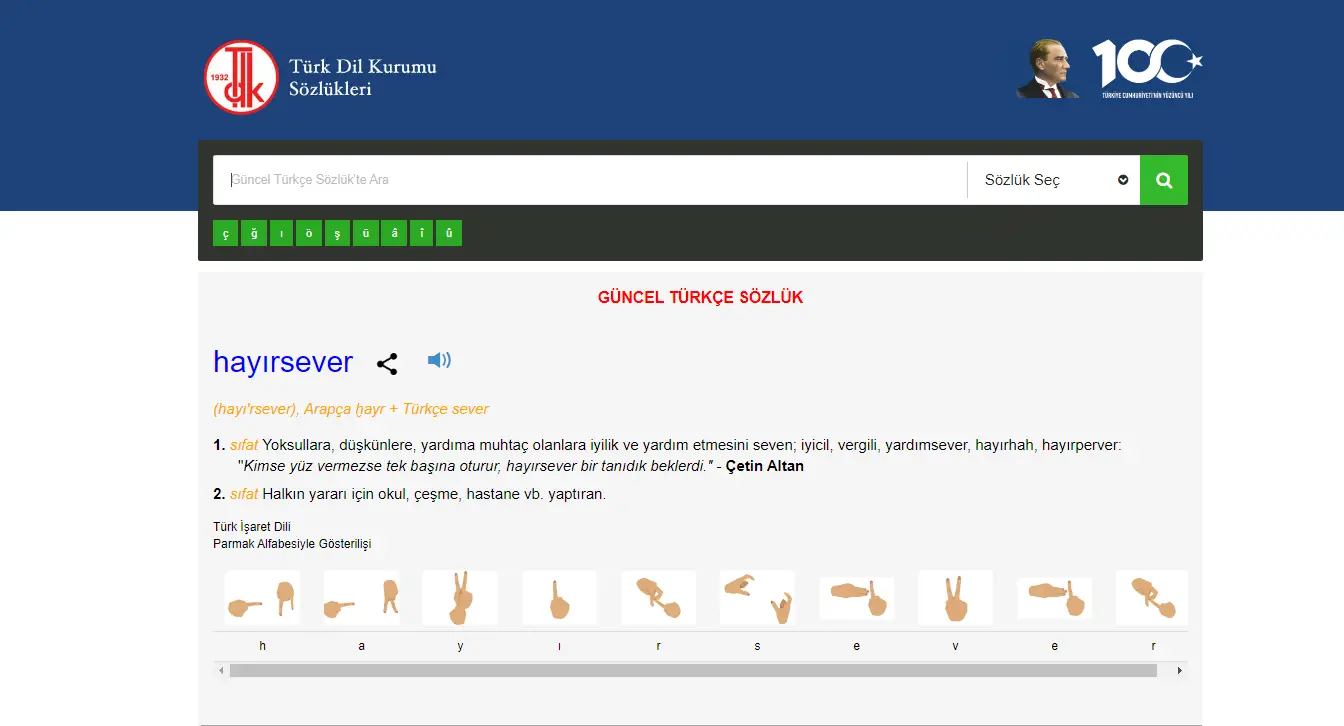The width and height of the screenshot is (1344, 726).
Task: Click the GÜNCEL TÜRKÇE SÖZLÜK heading
Action: 700,297
